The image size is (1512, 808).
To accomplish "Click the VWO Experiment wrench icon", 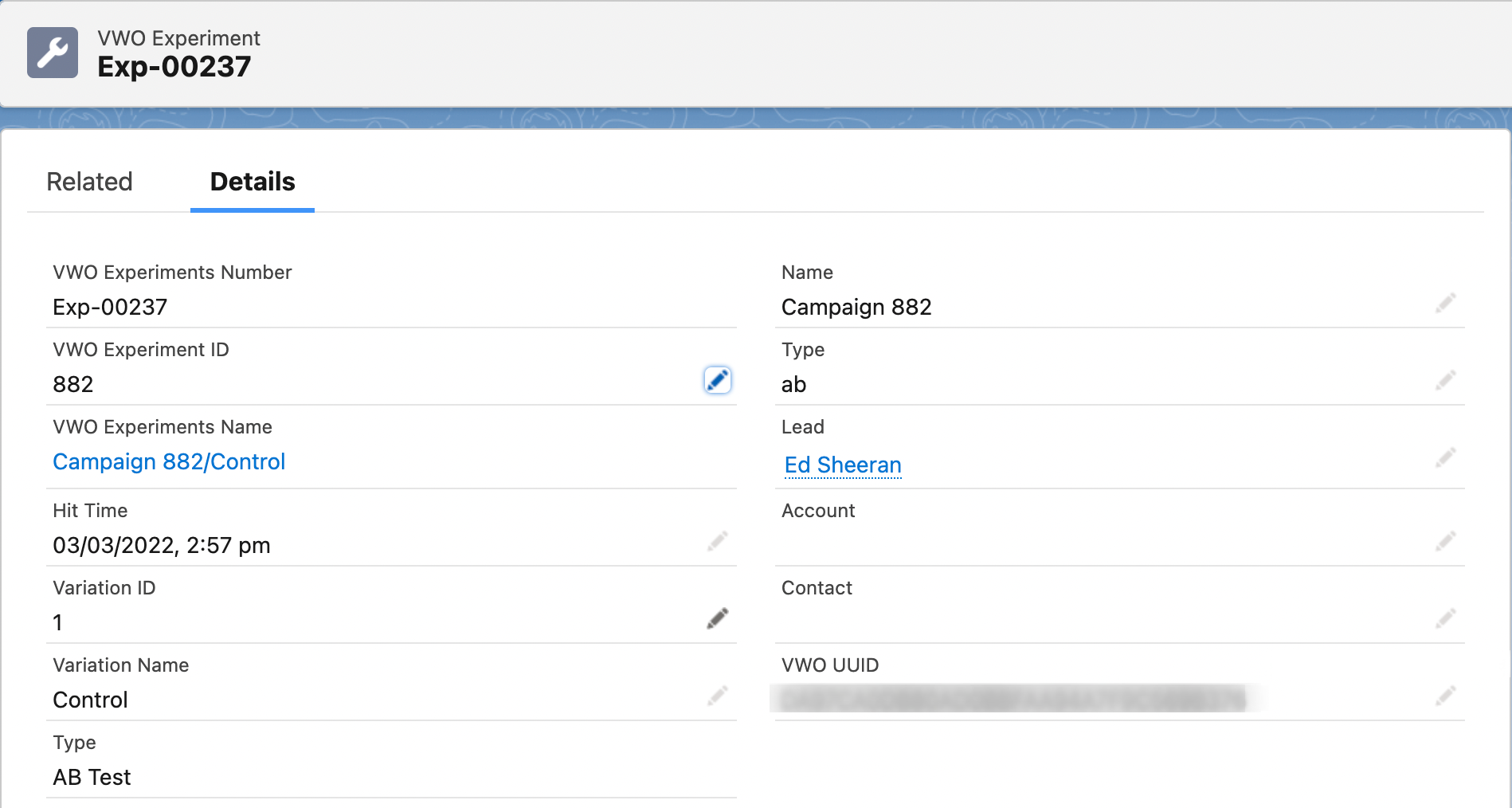I will (53, 53).
